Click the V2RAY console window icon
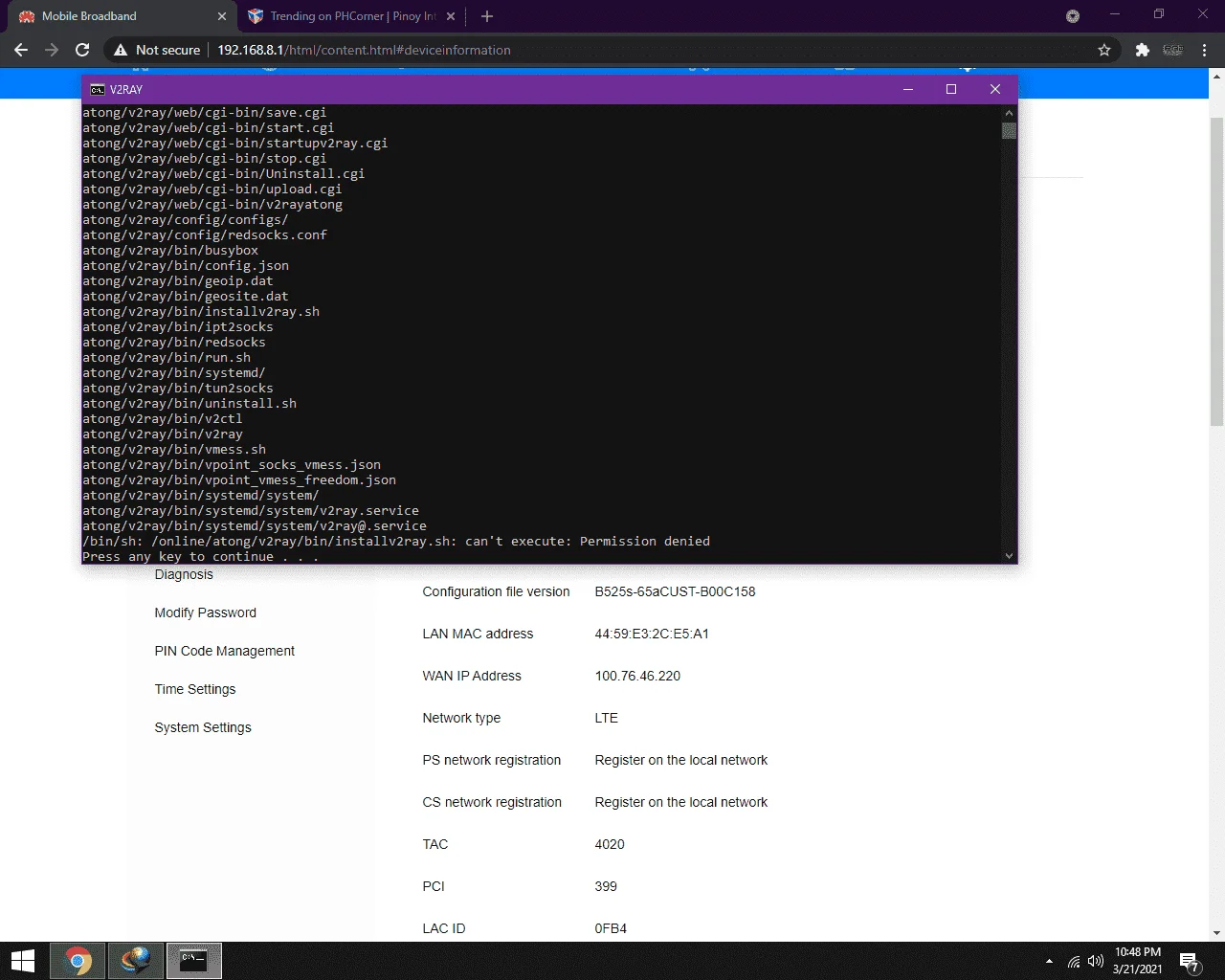Image resolution: width=1225 pixels, height=980 pixels. pyautogui.click(x=98, y=89)
